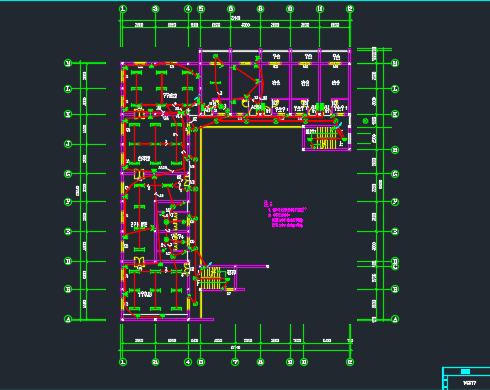The height and width of the screenshot is (390, 490).
Task: Click grid axis bubble 12 above the plan
Action: coord(350,9)
